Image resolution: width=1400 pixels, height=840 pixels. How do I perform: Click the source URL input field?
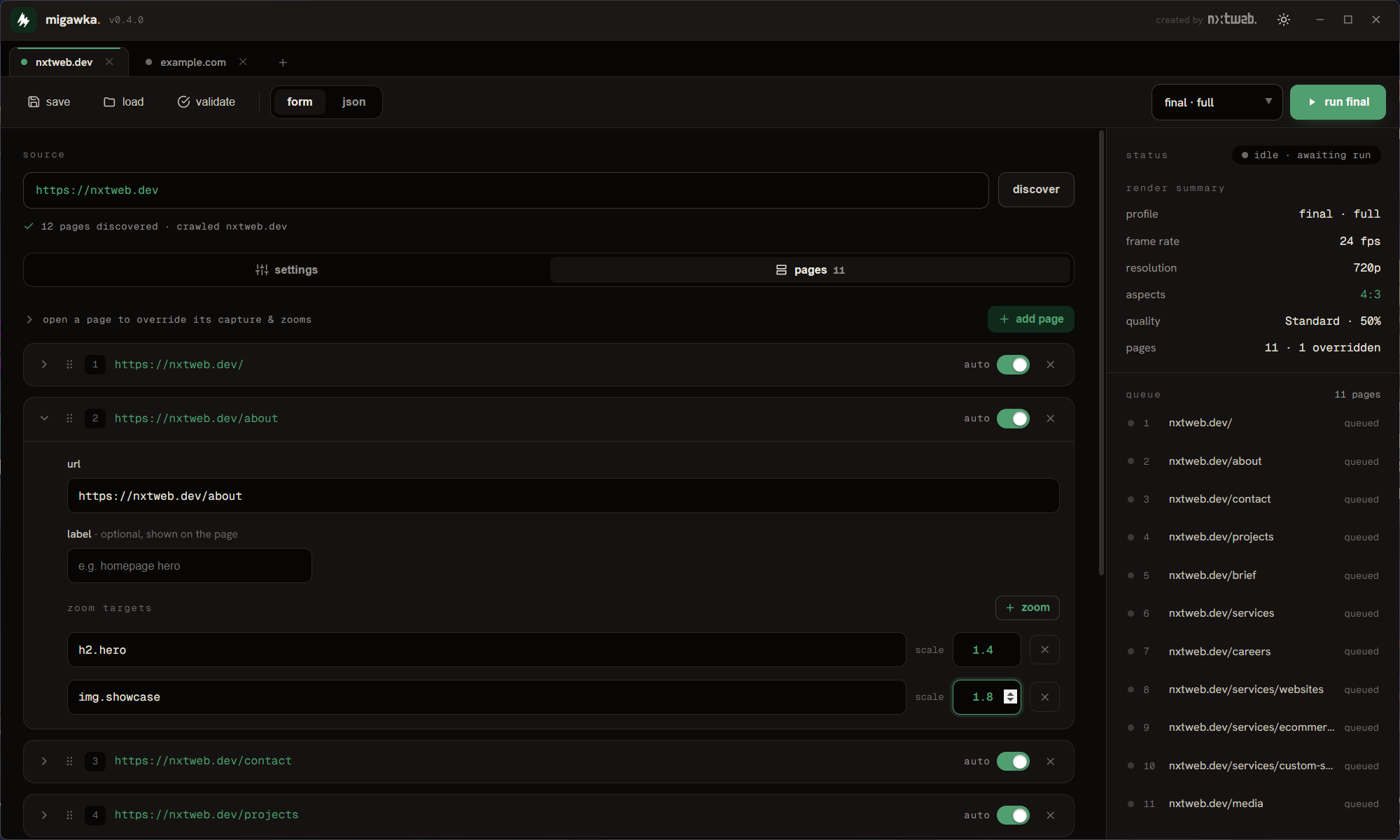pyautogui.click(x=505, y=190)
